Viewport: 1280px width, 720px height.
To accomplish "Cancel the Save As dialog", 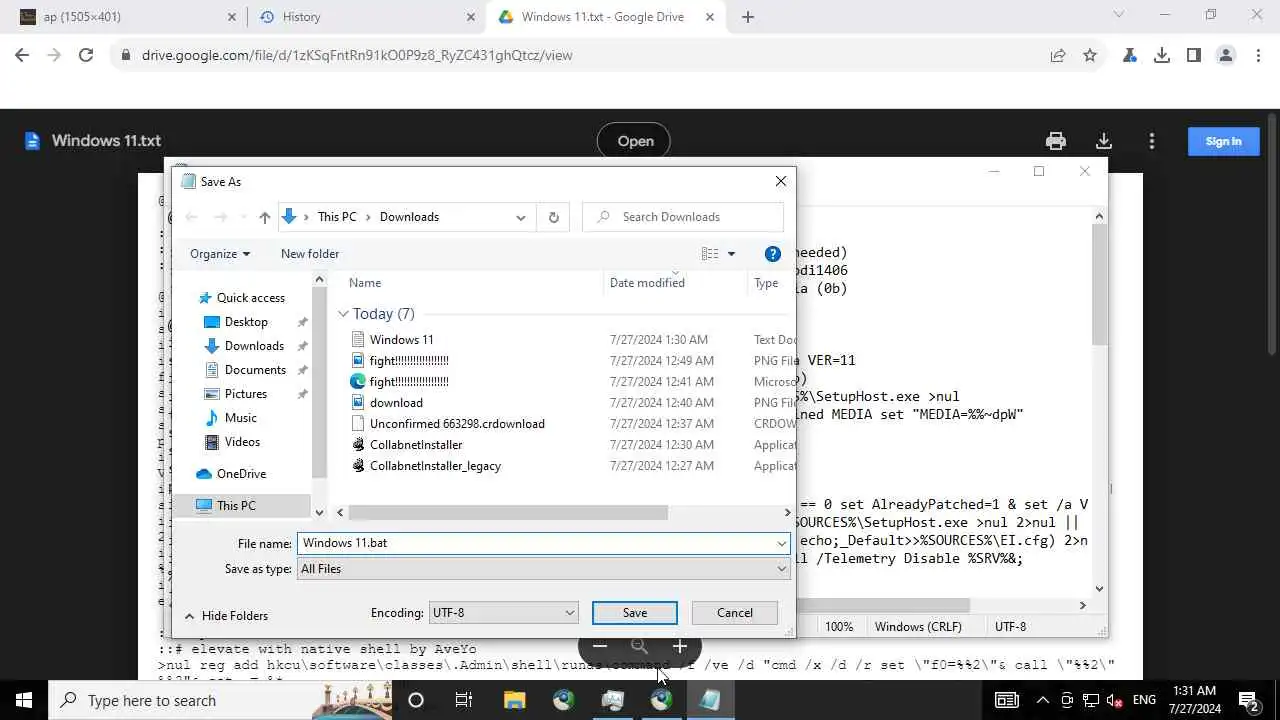I will click(735, 613).
